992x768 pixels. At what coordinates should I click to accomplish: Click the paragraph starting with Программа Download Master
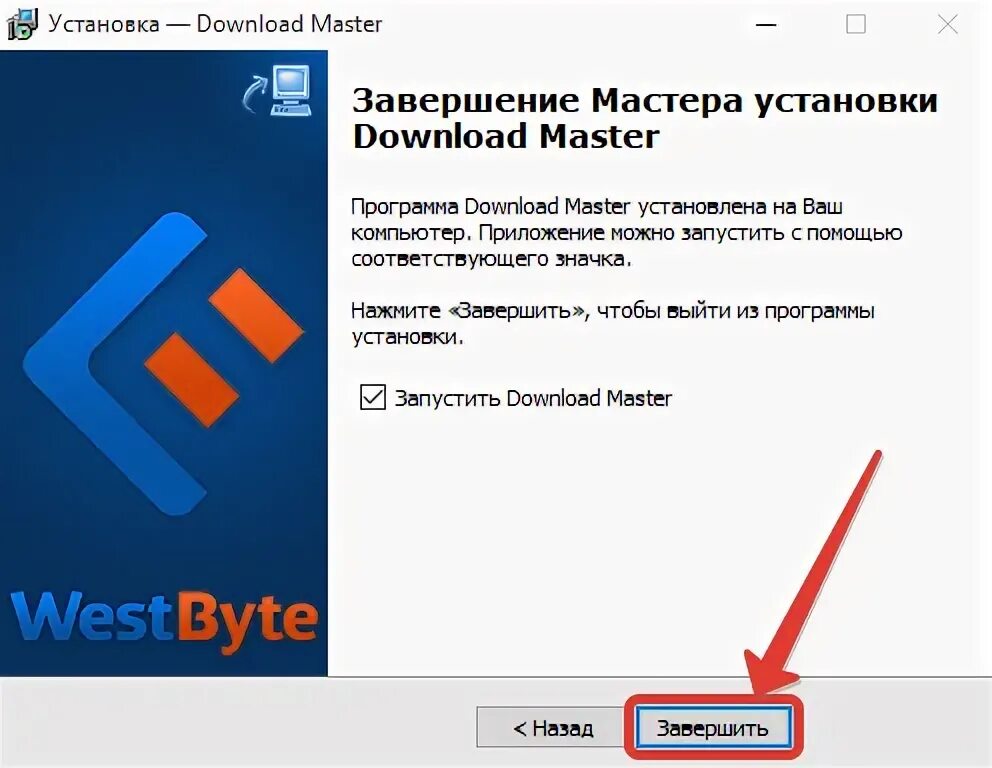(x=626, y=233)
